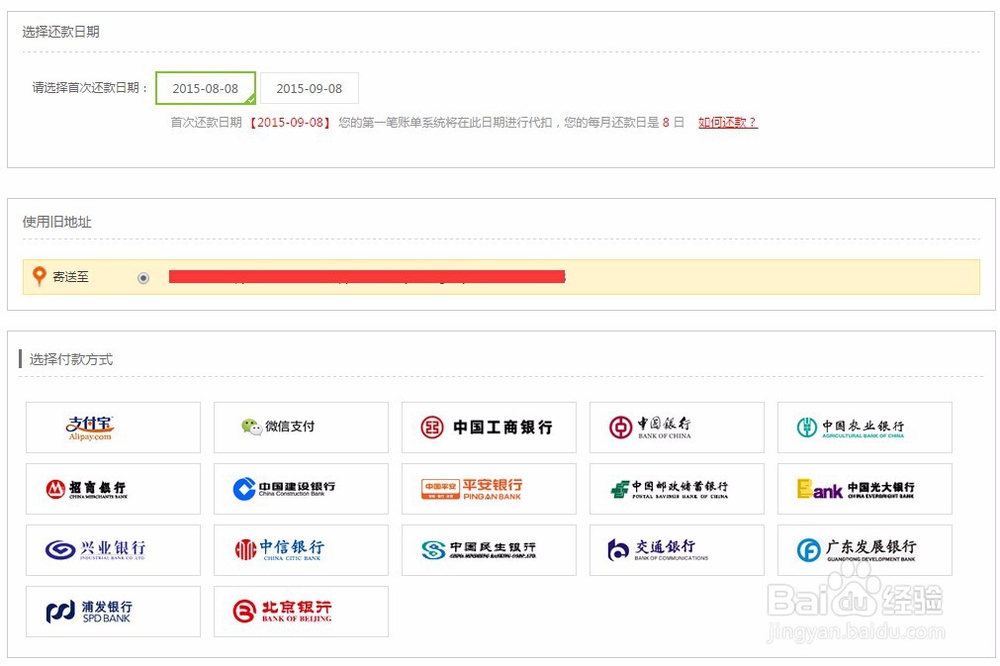1000x666 pixels.
Task: Select Agricultural Bank of China logo
Action: click(x=864, y=427)
